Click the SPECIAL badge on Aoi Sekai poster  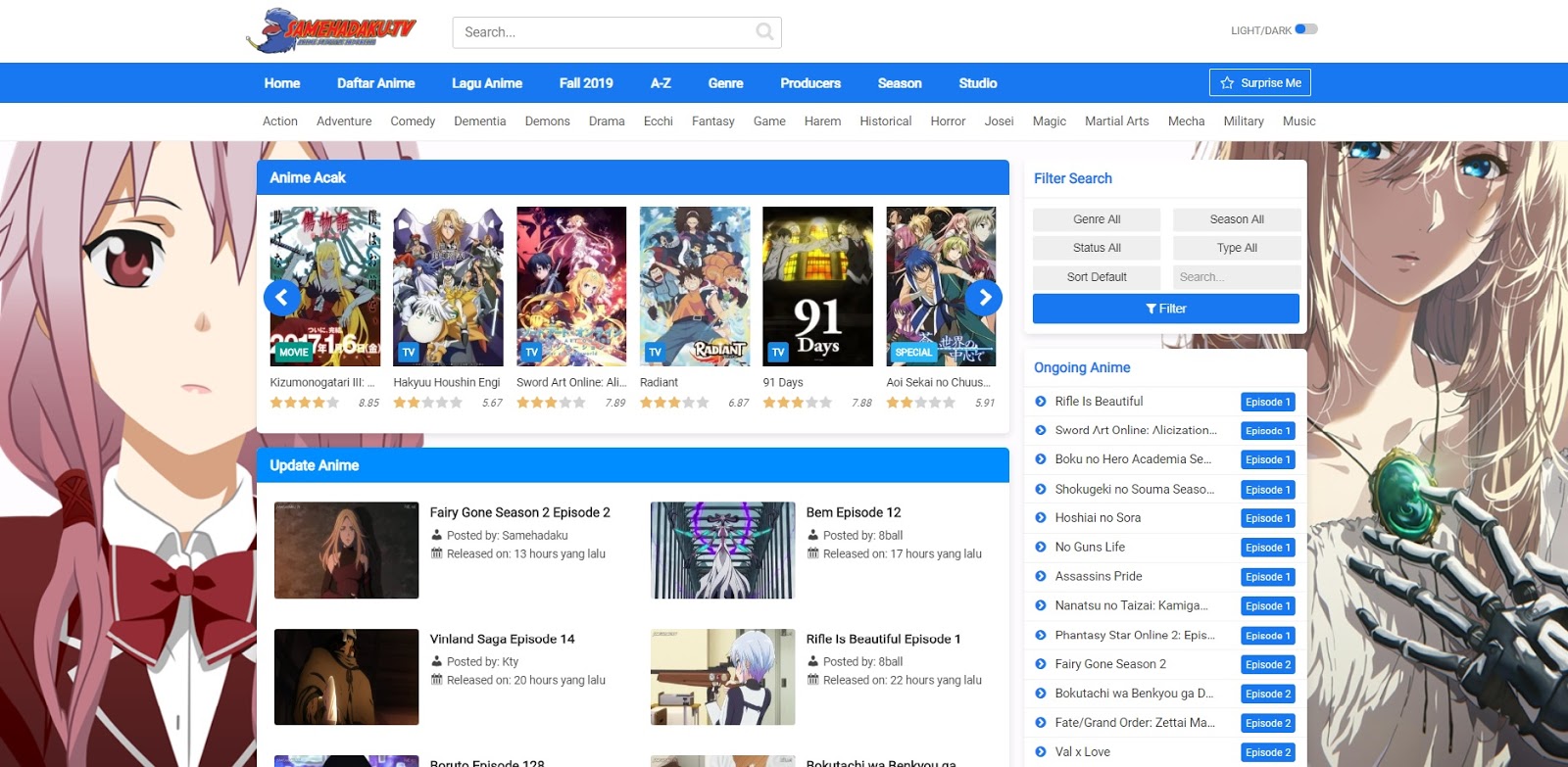(x=913, y=352)
